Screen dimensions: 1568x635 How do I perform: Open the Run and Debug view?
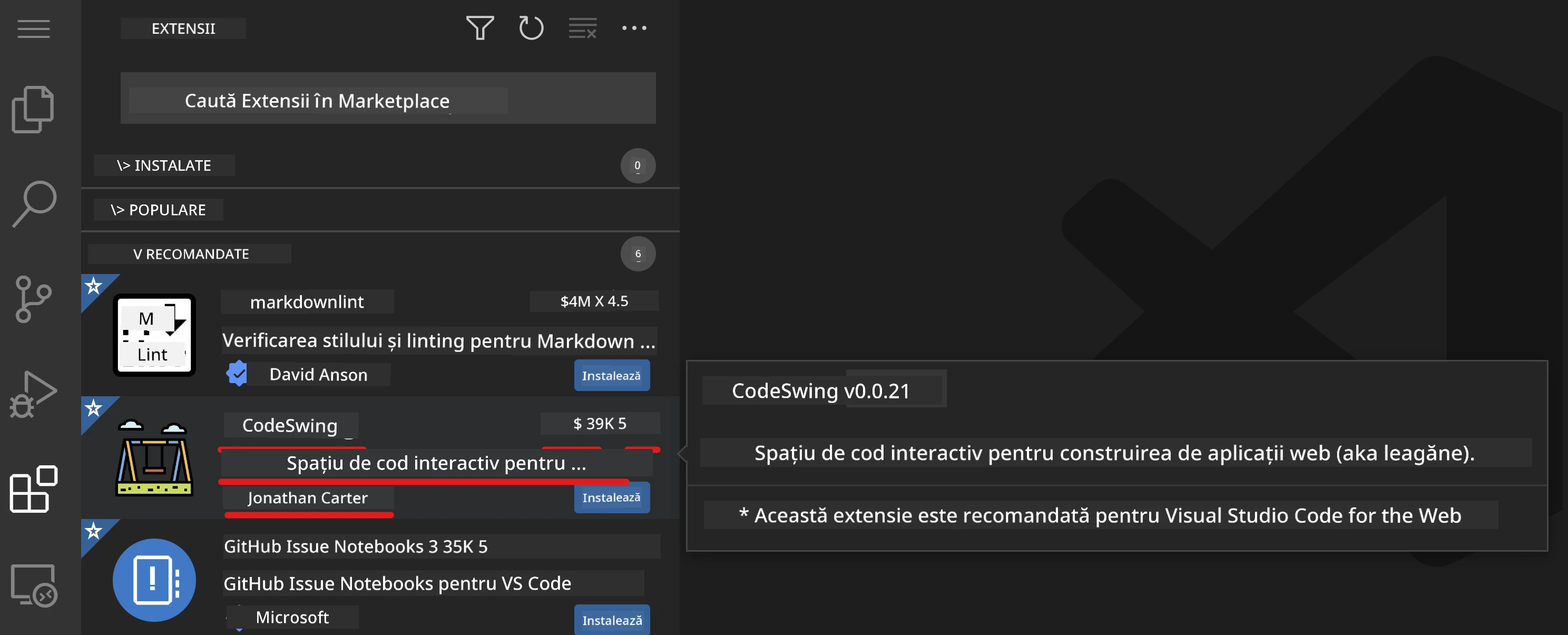click(34, 394)
